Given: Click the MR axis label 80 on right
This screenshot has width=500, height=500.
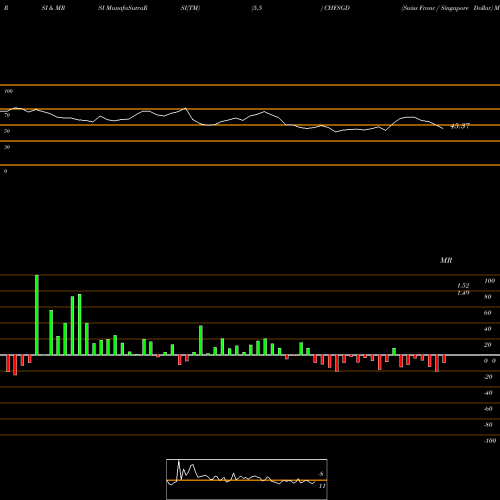Looking at the screenshot, I should coord(488,297).
